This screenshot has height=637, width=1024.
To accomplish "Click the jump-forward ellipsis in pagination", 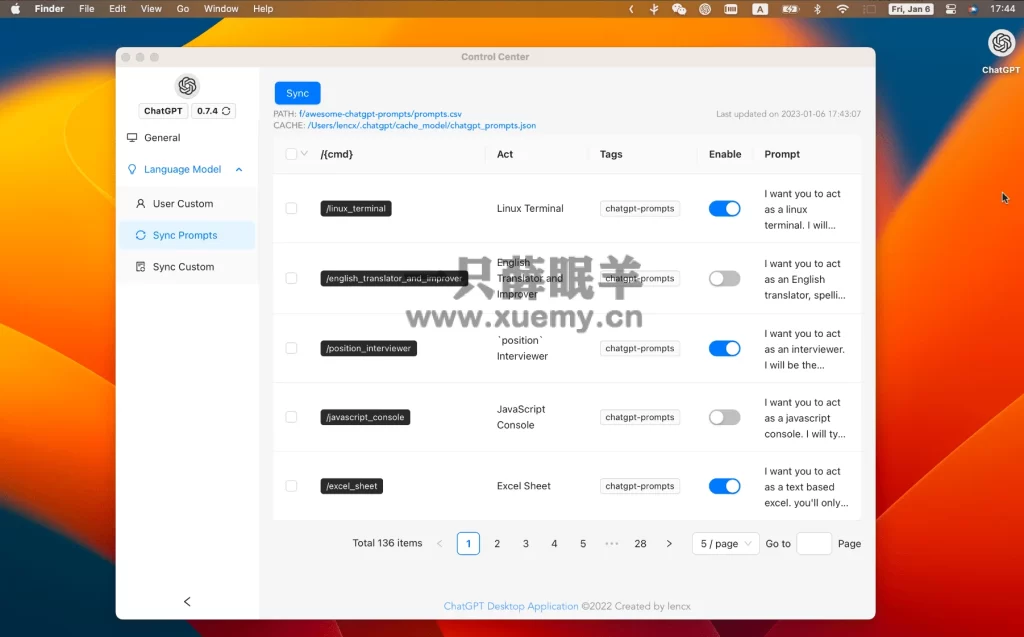I will click(x=611, y=544).
